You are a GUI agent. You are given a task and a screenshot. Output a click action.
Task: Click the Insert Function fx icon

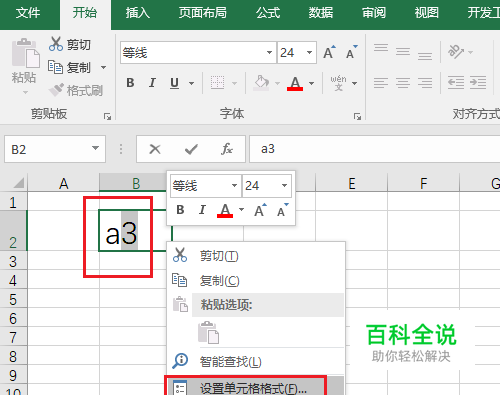click(x=227, y=149)
